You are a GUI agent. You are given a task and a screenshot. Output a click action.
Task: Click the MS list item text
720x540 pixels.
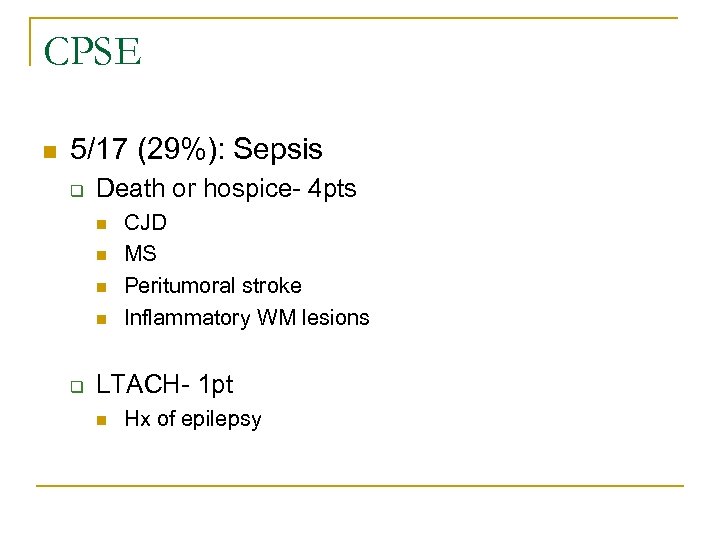point(140,254)
